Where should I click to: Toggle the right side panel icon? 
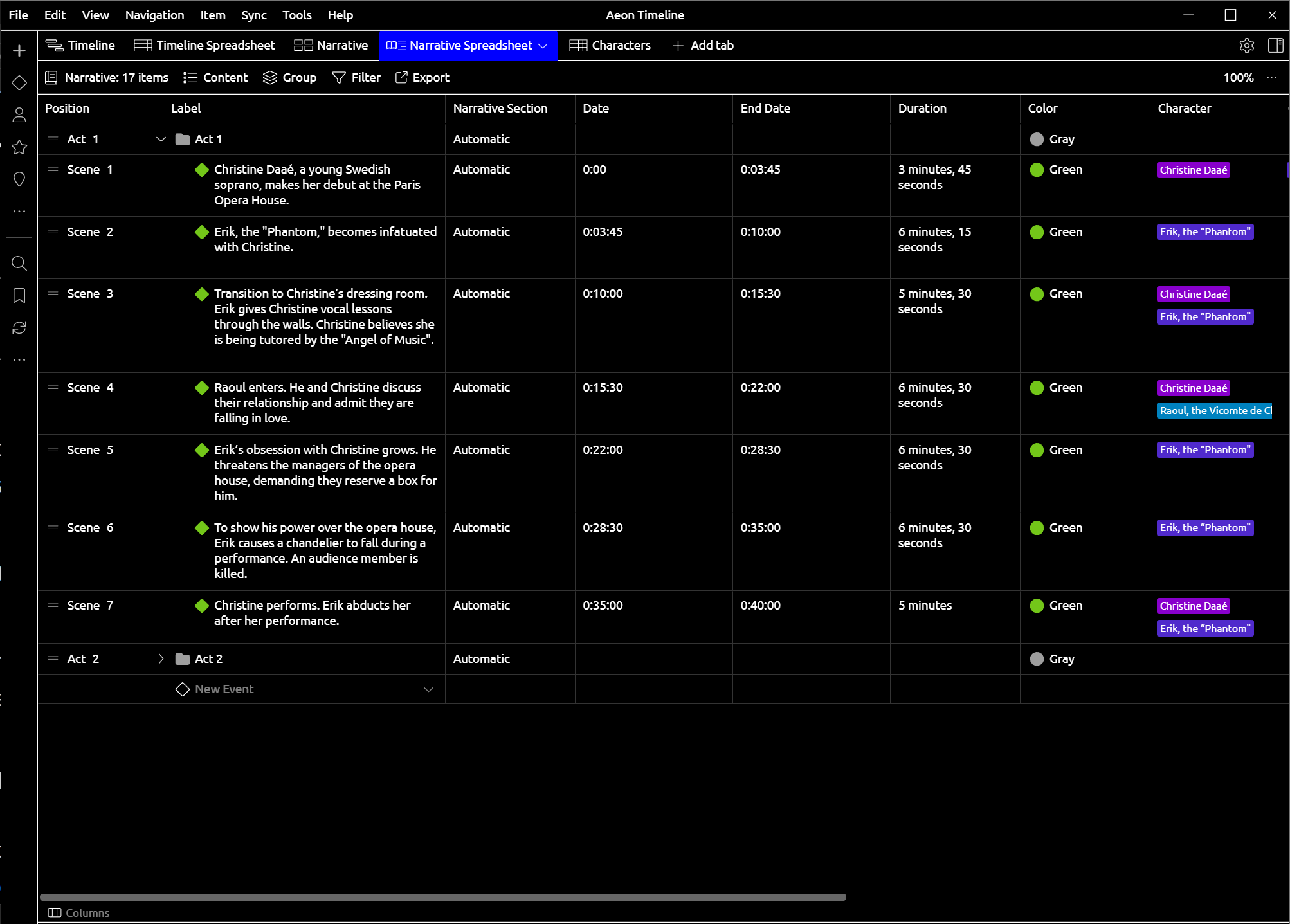[x=1275, y=46]
